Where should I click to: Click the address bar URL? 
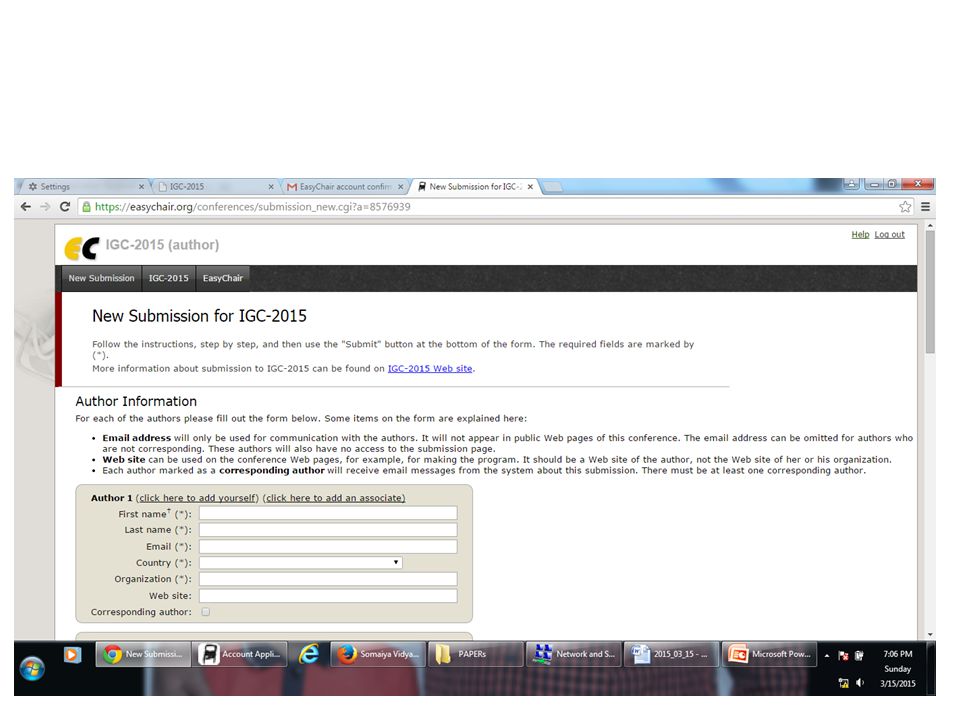pyautogui.click(x=253, y=207)
